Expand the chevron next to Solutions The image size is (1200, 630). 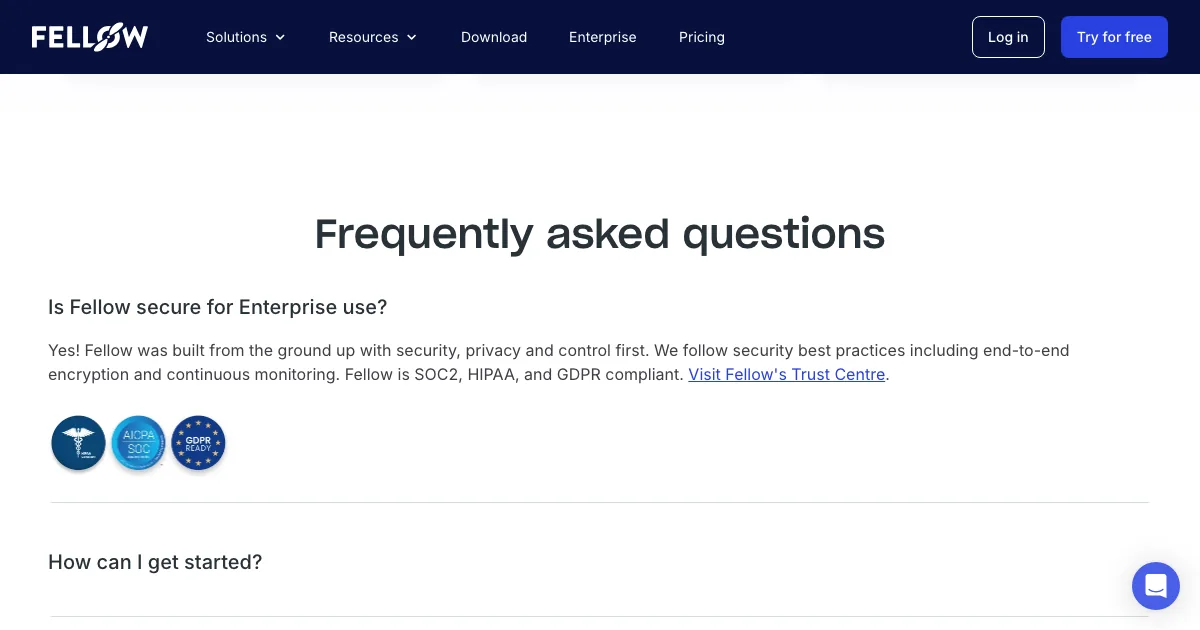(280, 37)
